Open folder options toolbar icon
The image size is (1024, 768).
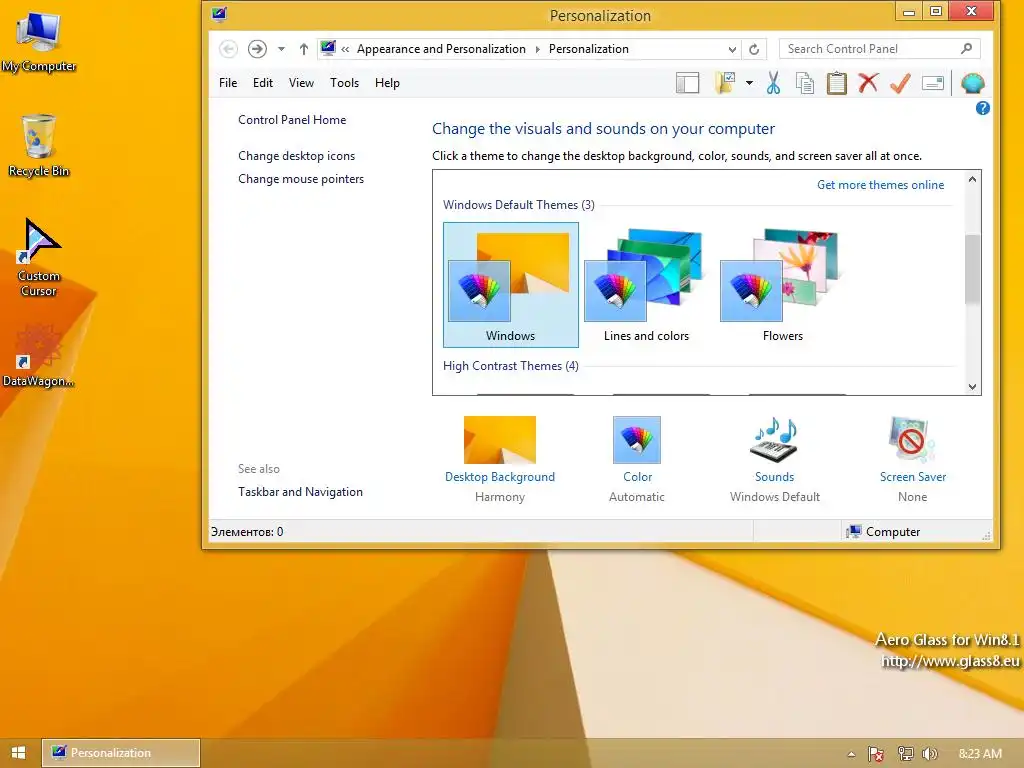point(725,83)
